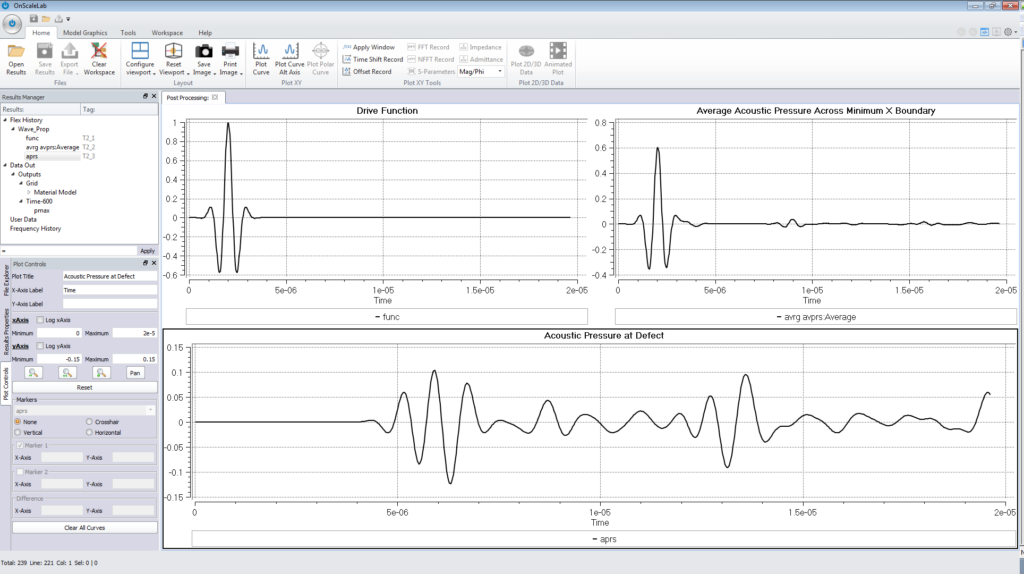Click the Admittance tool
Image resolution: width=1024 pixels, height=574 pixels.
click(481, 59)
